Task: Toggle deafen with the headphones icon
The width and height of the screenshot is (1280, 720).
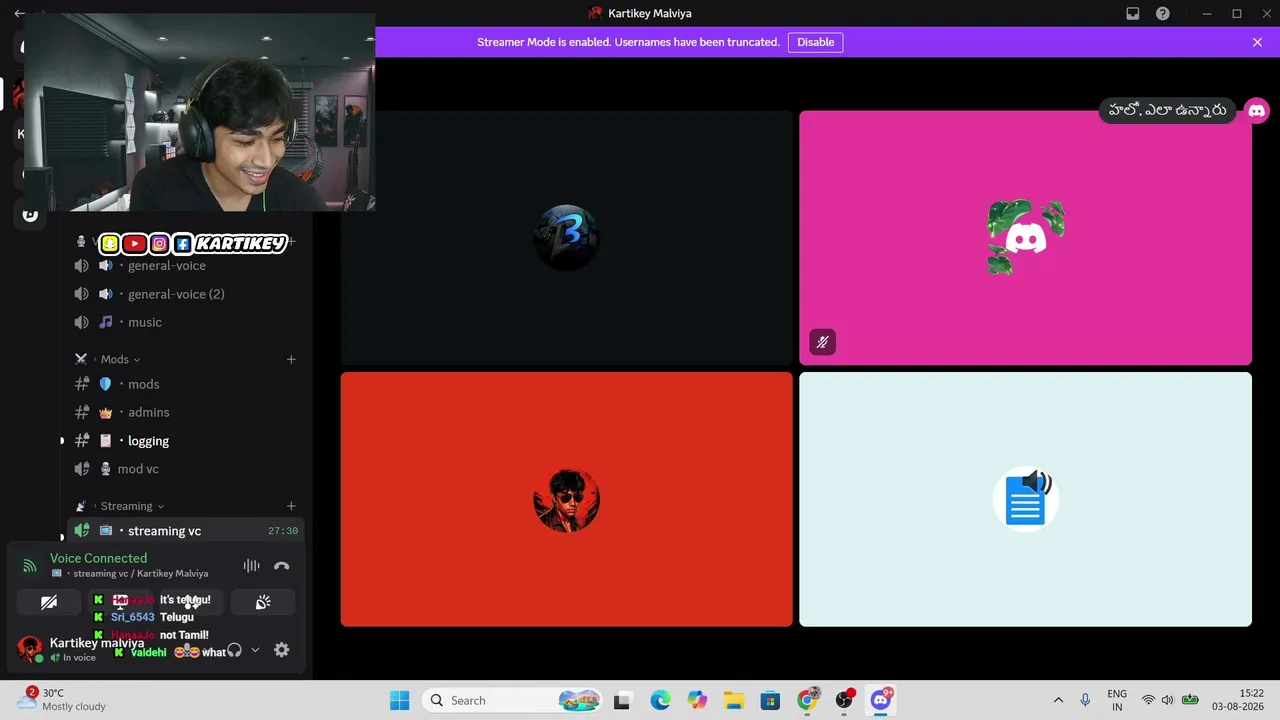Action: pos(234,650)
